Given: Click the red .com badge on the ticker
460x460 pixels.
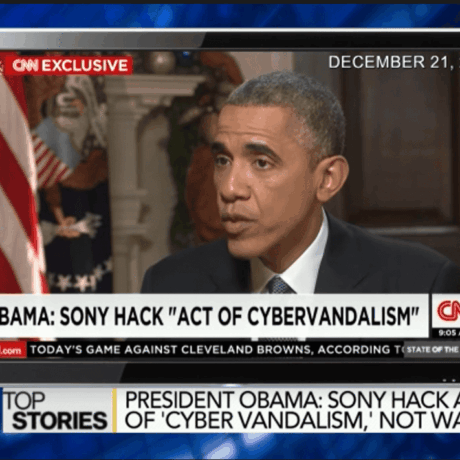Looking at the screenshot, I should (x=13, y=350).
